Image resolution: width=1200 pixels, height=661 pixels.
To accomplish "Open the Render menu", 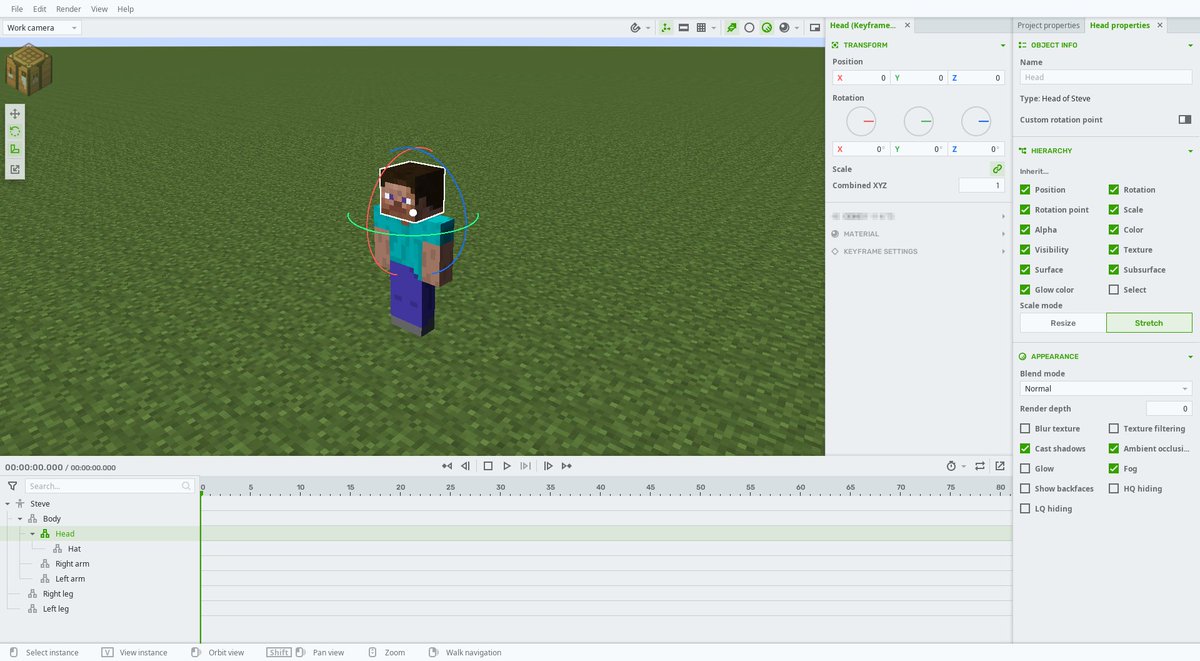I will [69, 9].
